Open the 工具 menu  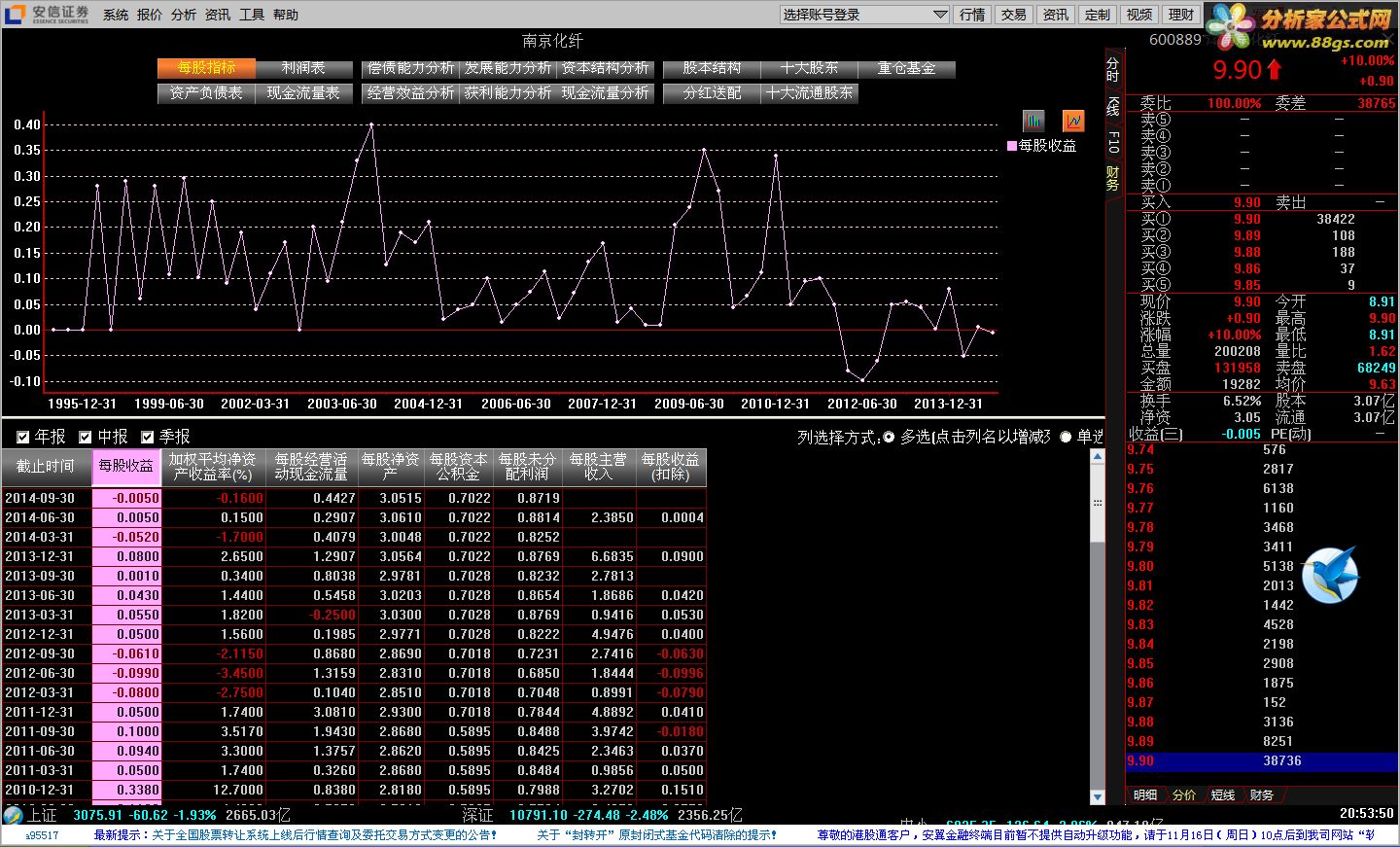(252, 15)
